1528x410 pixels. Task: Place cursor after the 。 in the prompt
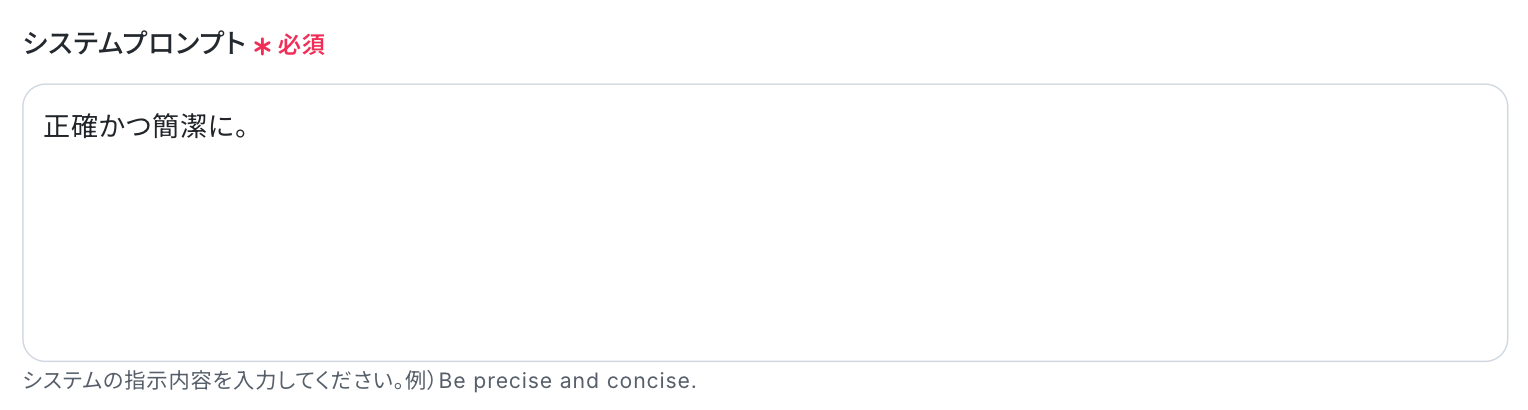click(250, 128)
